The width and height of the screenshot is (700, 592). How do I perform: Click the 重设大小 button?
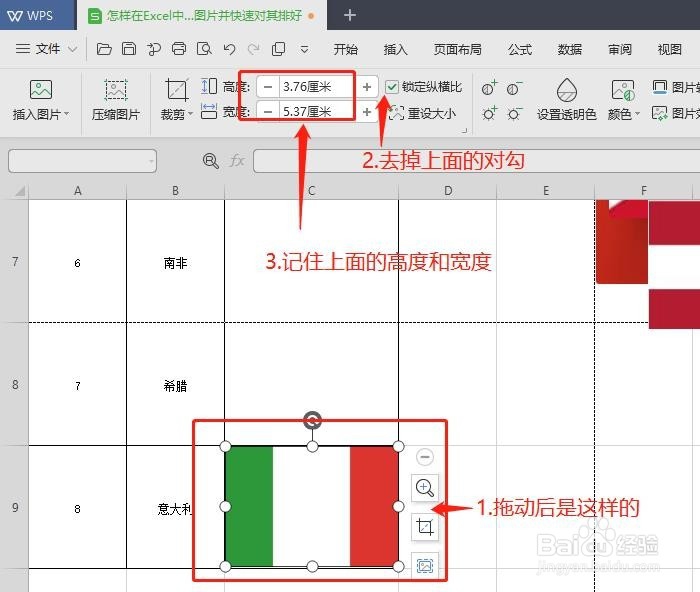click(x=422, y=113)
